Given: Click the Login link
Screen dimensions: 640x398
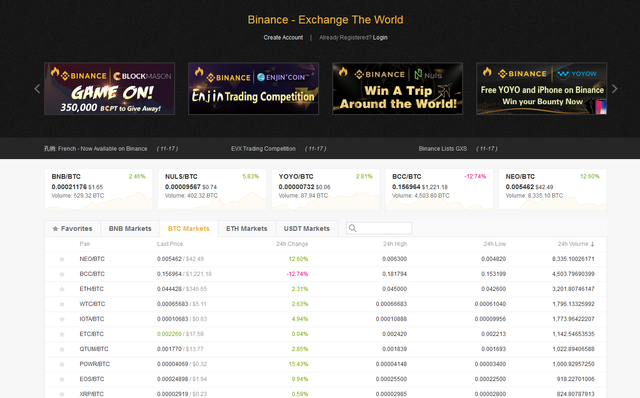Looking at the screenshot, I should tap(380, 38).
